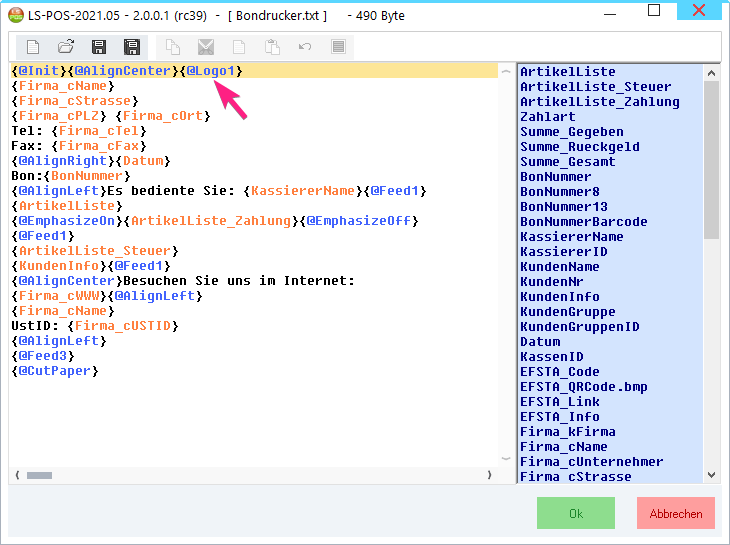Click the {BonNummer} placeholder in the editor

click(x=87, y=176)
